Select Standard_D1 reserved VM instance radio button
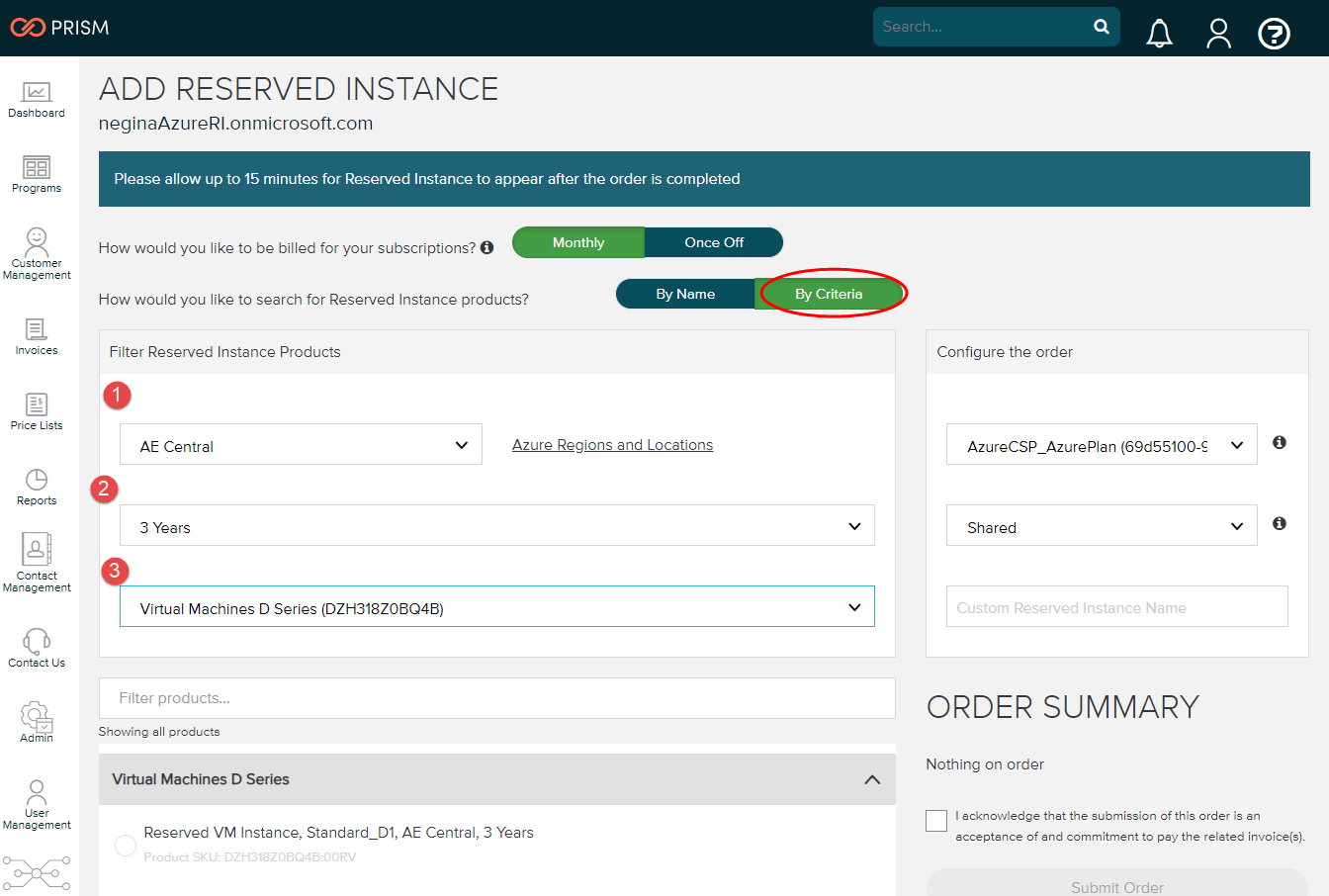The image size is (1329, 896). (126, 845)
